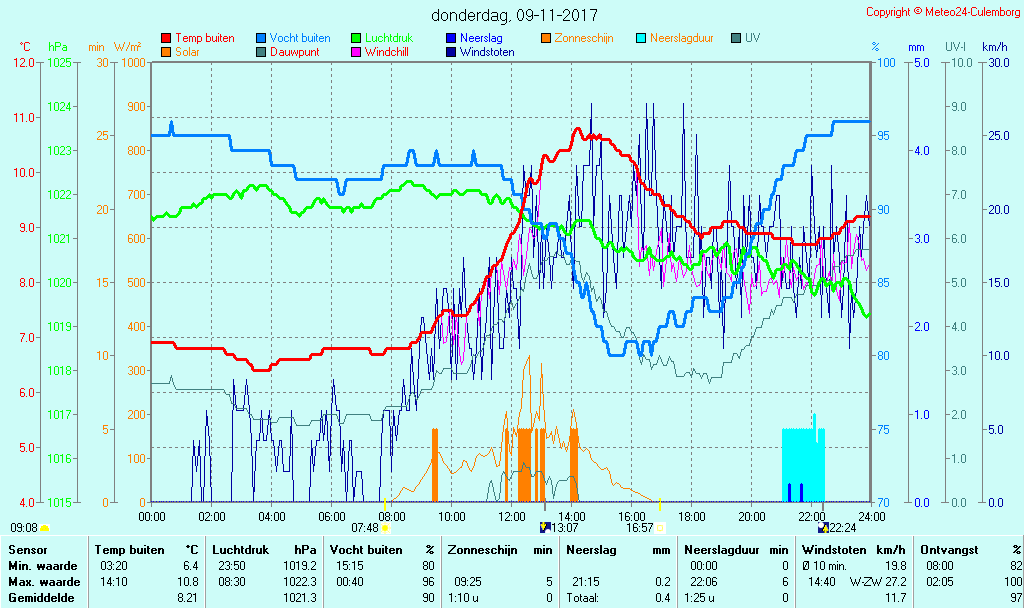This screenshot has width=1026, height=608.
Task: Click the blue Vocht buiten legend square
Action: pos(261,38)
